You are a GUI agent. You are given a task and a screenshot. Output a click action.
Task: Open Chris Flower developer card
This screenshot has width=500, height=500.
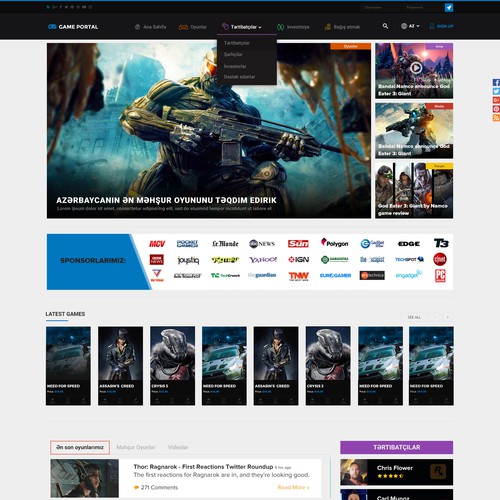[397, 472]
